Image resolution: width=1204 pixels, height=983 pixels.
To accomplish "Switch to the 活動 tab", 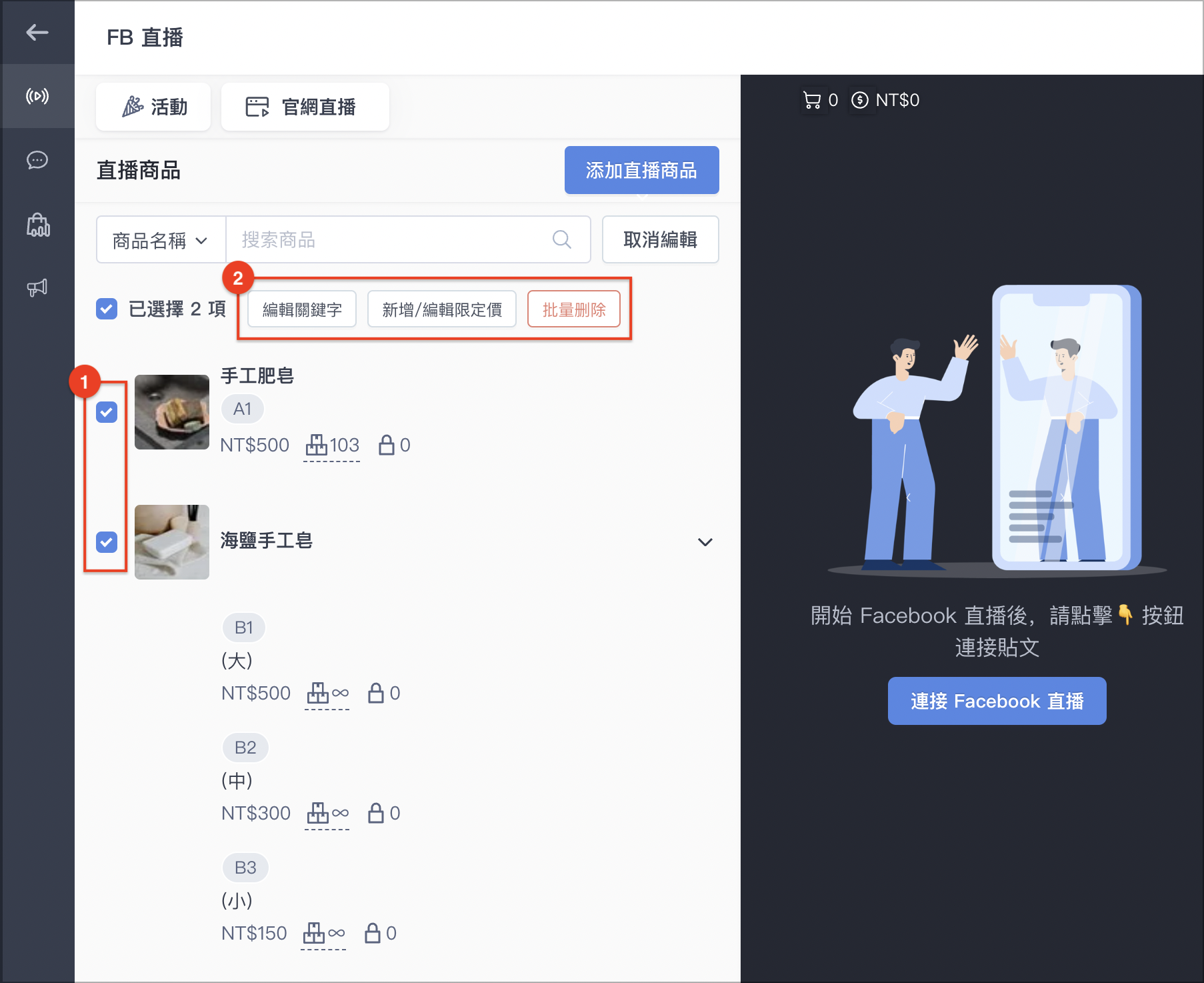I will pyautogui.click(x=153, y=107).
